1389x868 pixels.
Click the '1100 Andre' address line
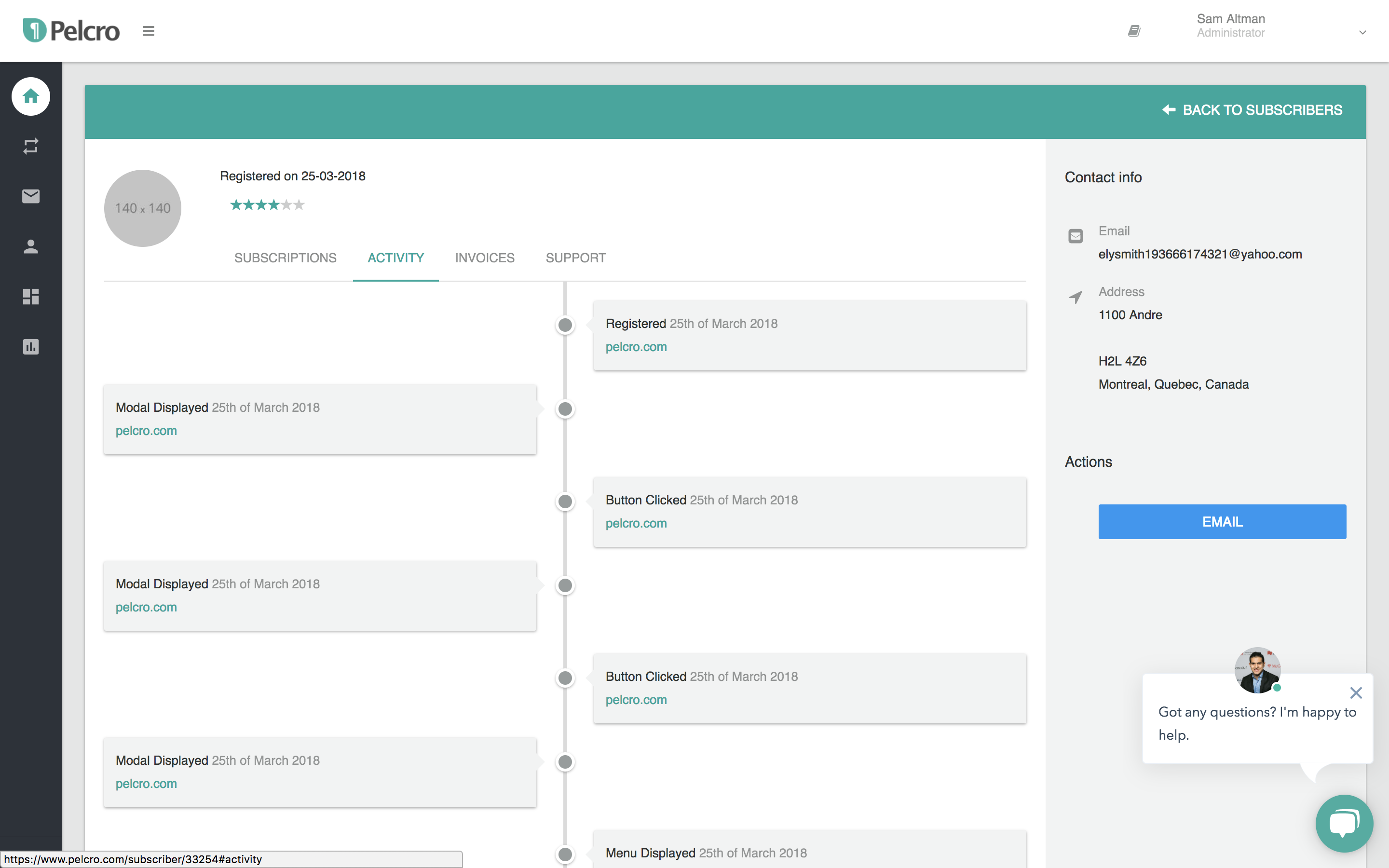pyautogui.click(x=1130, y=315)
